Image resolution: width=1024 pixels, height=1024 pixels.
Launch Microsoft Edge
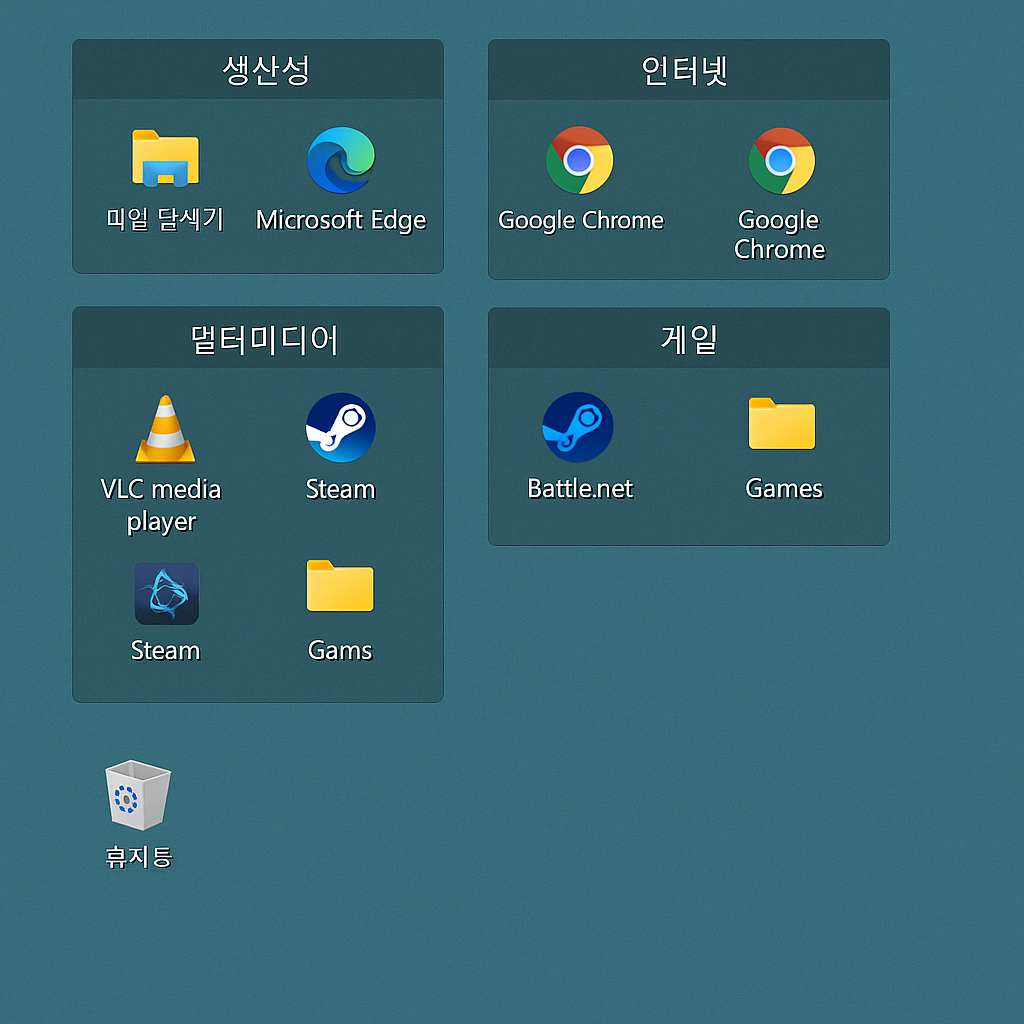tap(341, 160)
